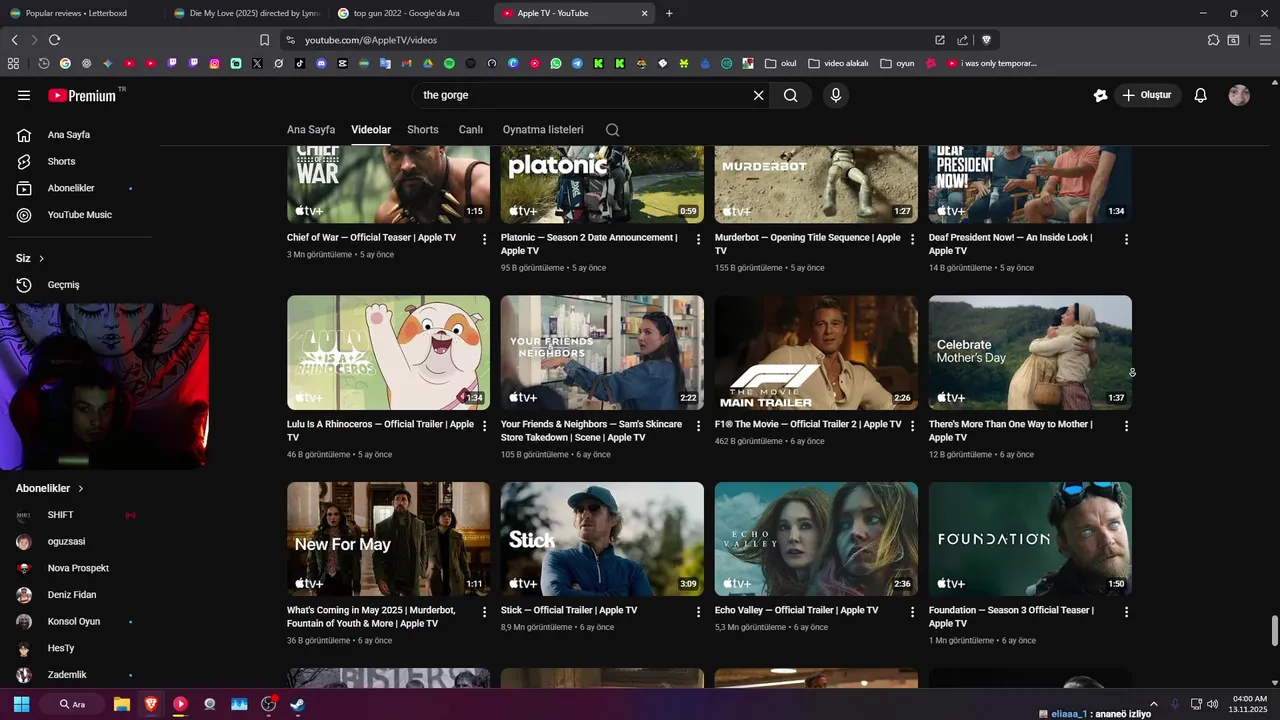Open Shorts in the sidebar
This screenshot has height=720, width=1280.
click(x=80, y=161)
